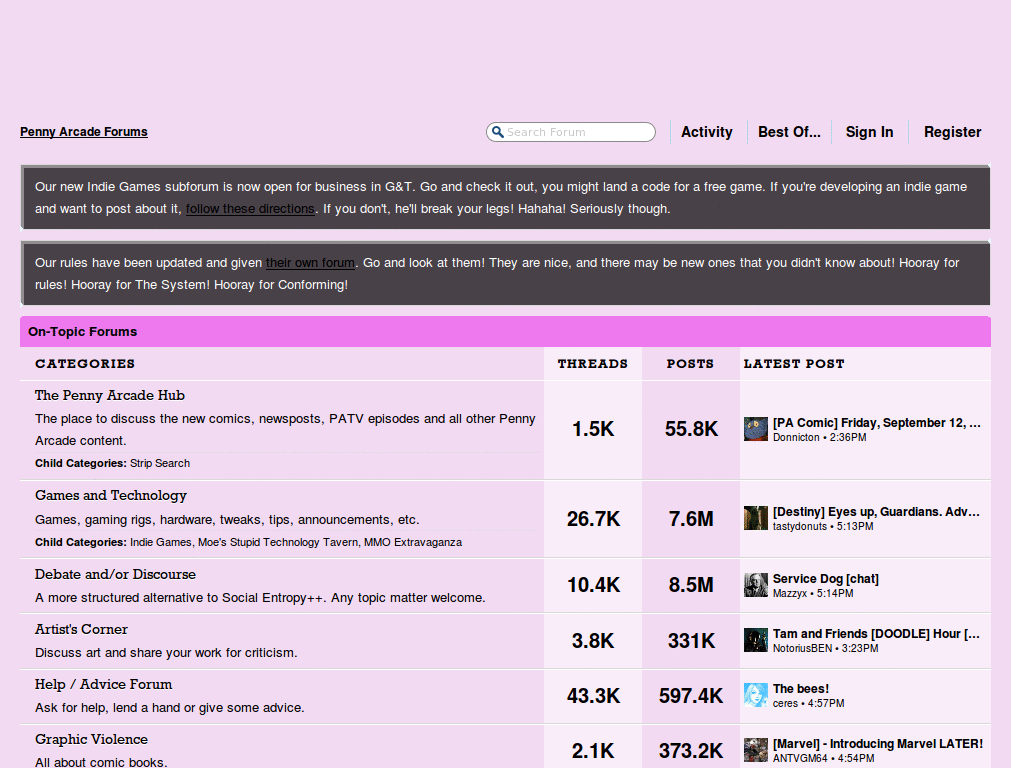
Task: Open MMO Extravaganza child category
Action: (x=413, y=542)
